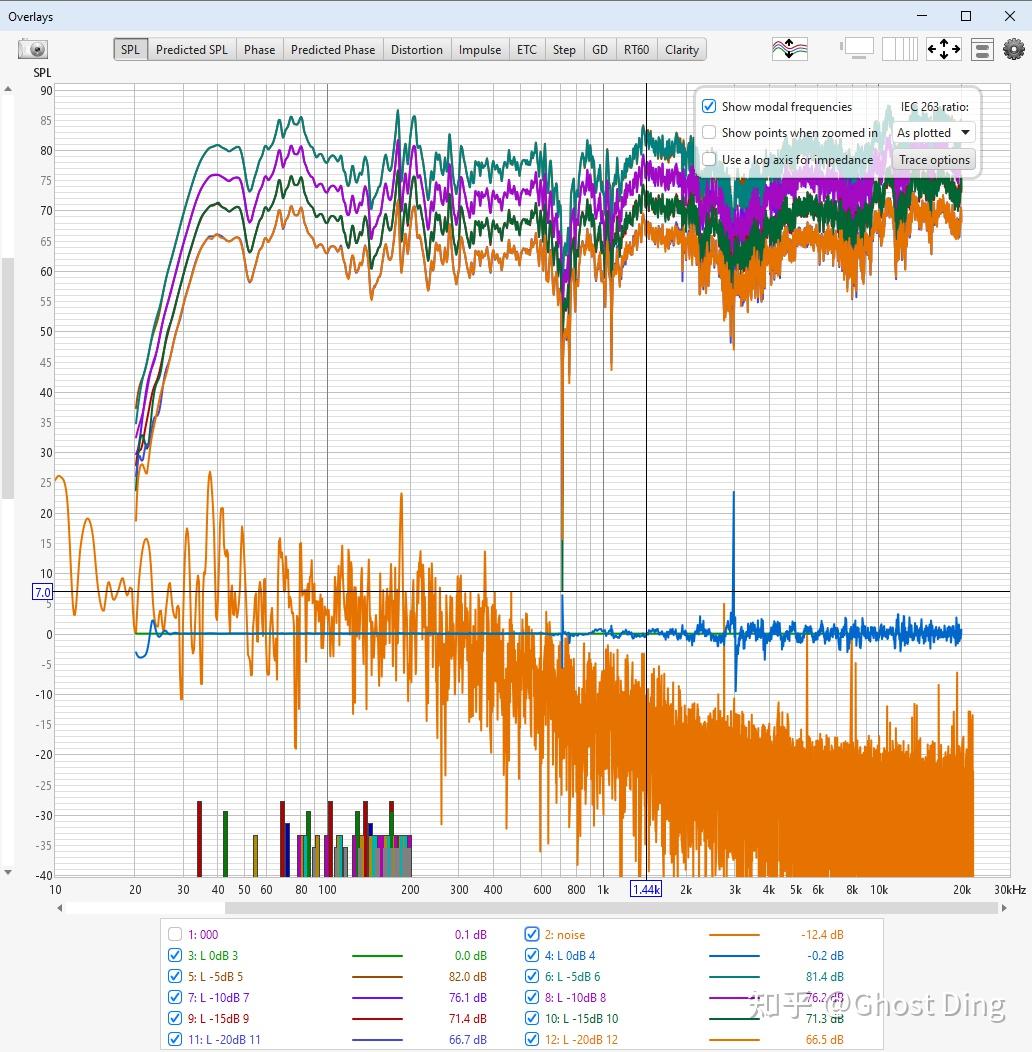Hide the 2: noise trace
This screenshot has width=1032, height=1052.
click(x=532, y=934)
